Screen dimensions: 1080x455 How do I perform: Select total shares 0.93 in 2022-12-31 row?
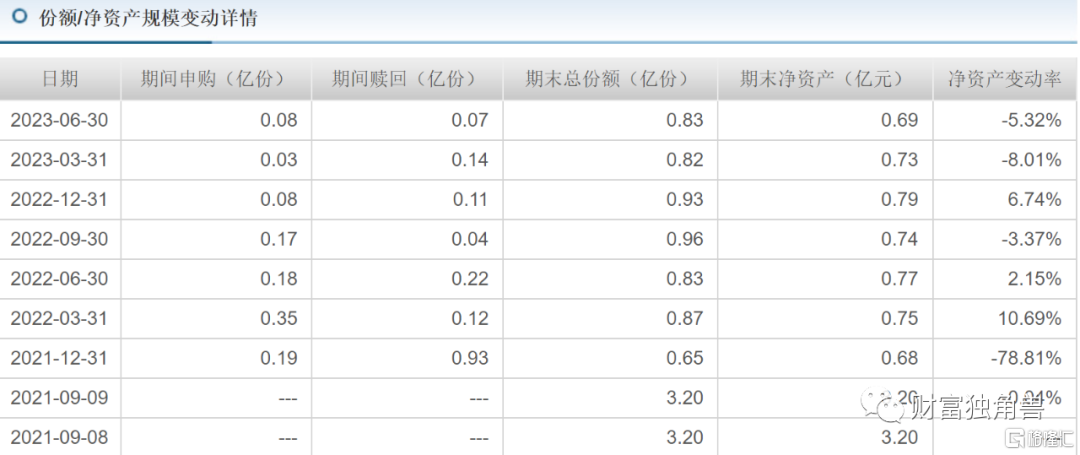tap(685, 200)
